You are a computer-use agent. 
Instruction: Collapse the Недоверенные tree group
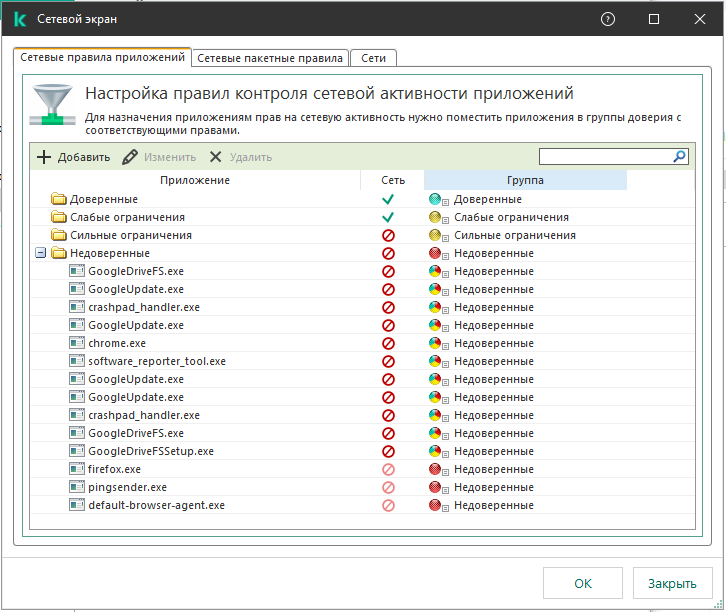click(40, 253)
